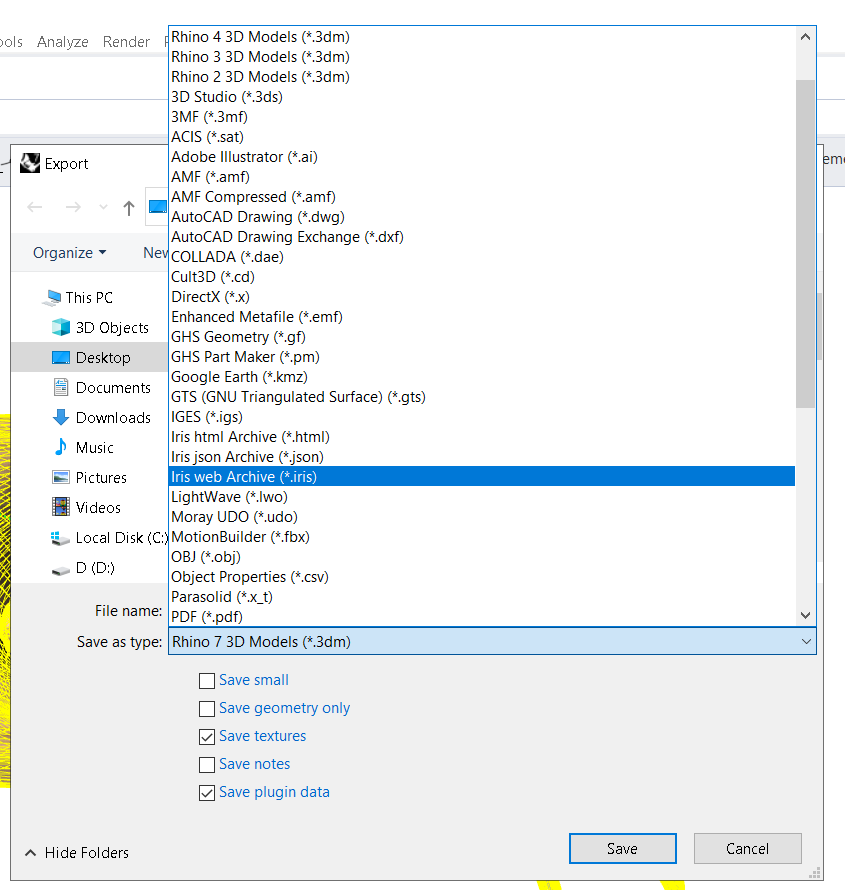The height and width of the screenshot is (890, 845).
Task: Open the Organize dropdown menu
Action: point(69,253)
